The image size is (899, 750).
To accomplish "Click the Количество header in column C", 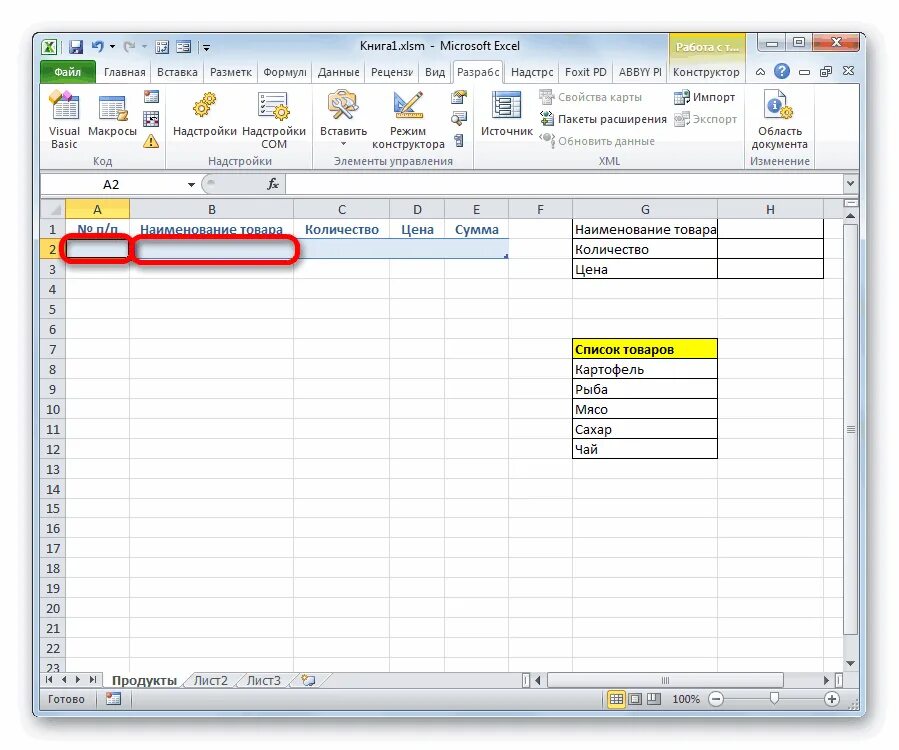I will click(342, 229).
